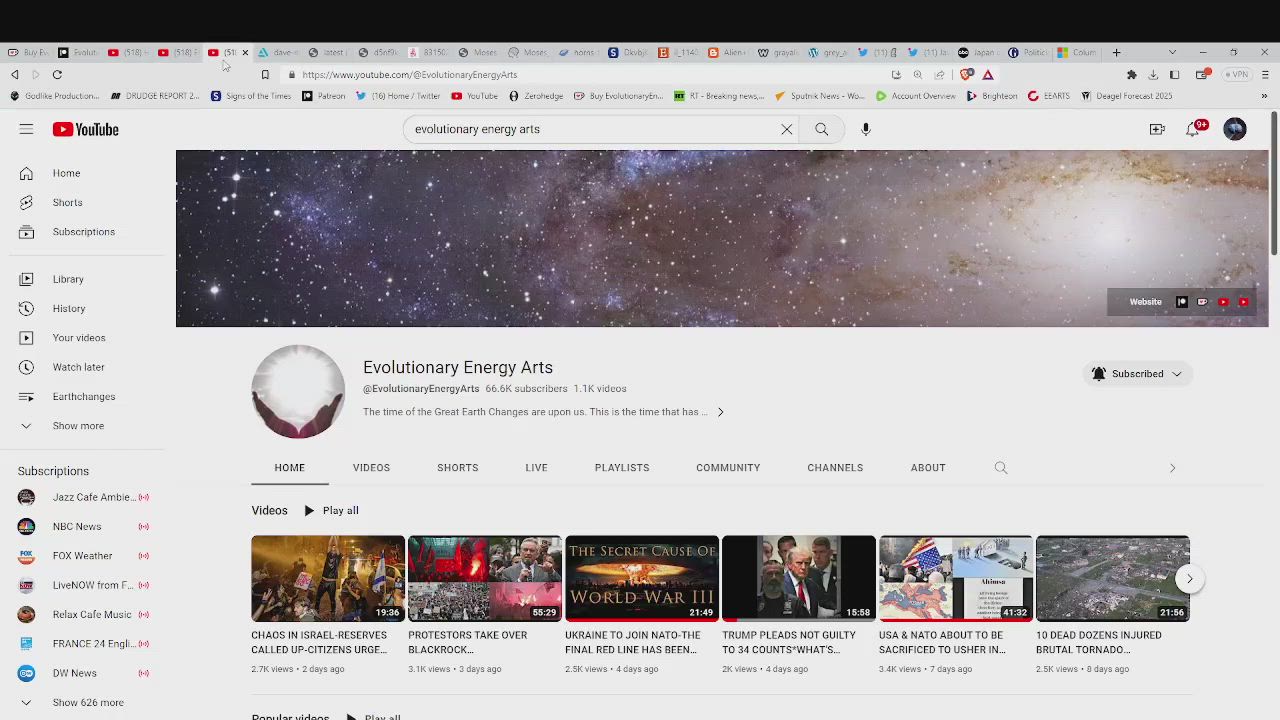Viewport: 1280px width, 720px height.
Task: Click Play all beside Videos
Action: click(331, 511)
